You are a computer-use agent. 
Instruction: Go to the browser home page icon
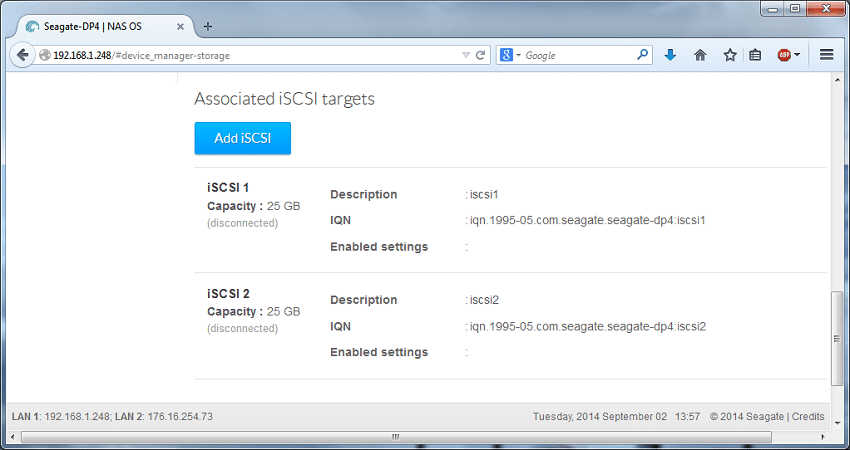(700, 55)
